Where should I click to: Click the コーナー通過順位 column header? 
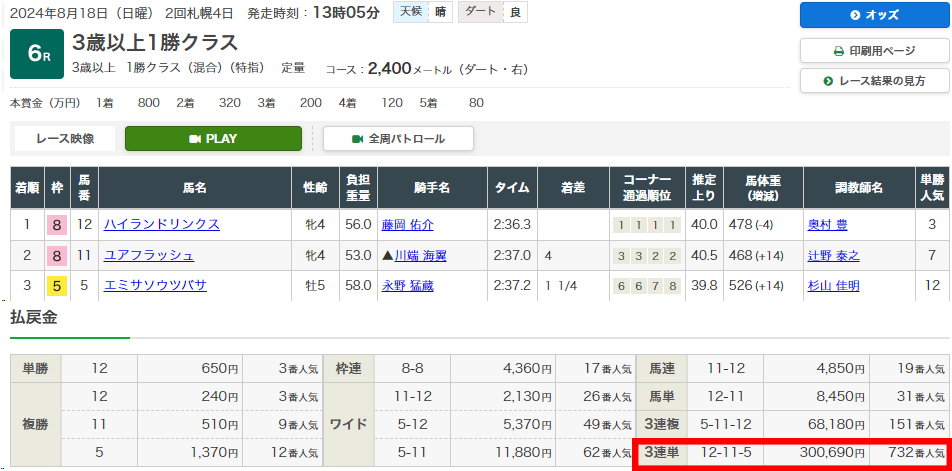tap(648, 188)
